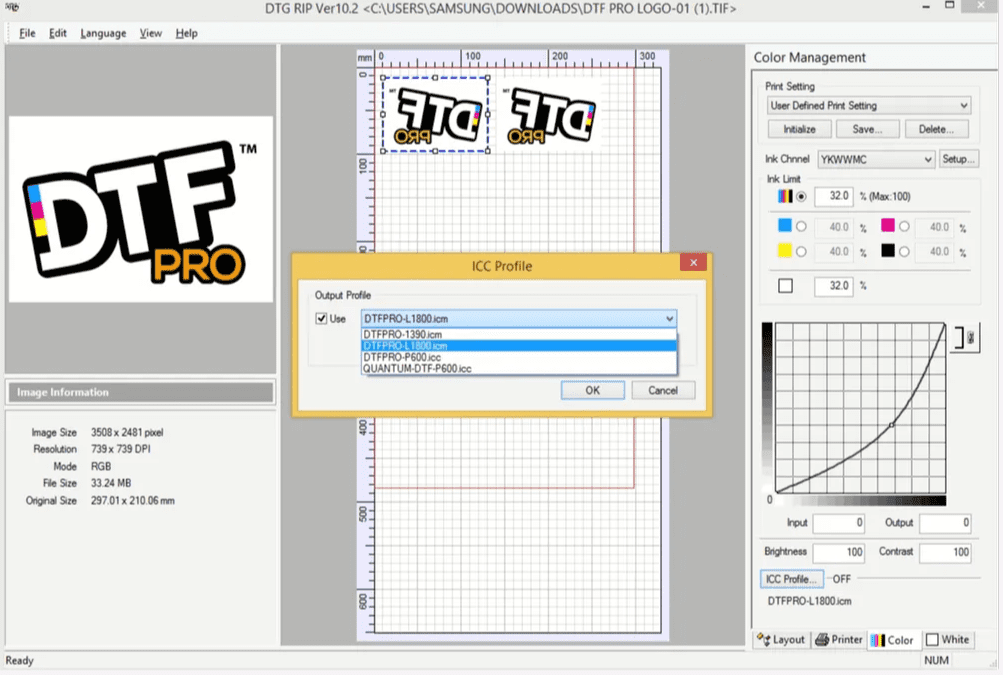Click the CMYK combined ink icon
The image size is (1003, 675).
(x=785, y=196)
